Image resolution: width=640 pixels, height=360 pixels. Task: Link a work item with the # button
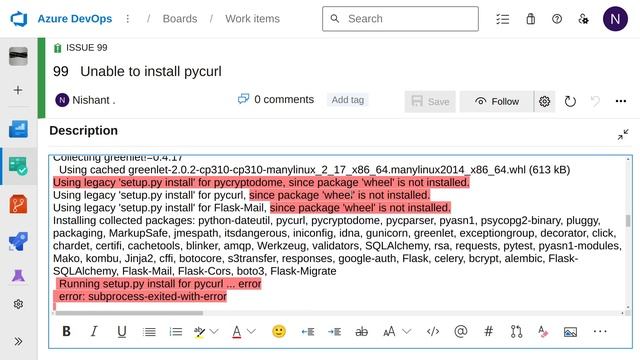(488, 331)
